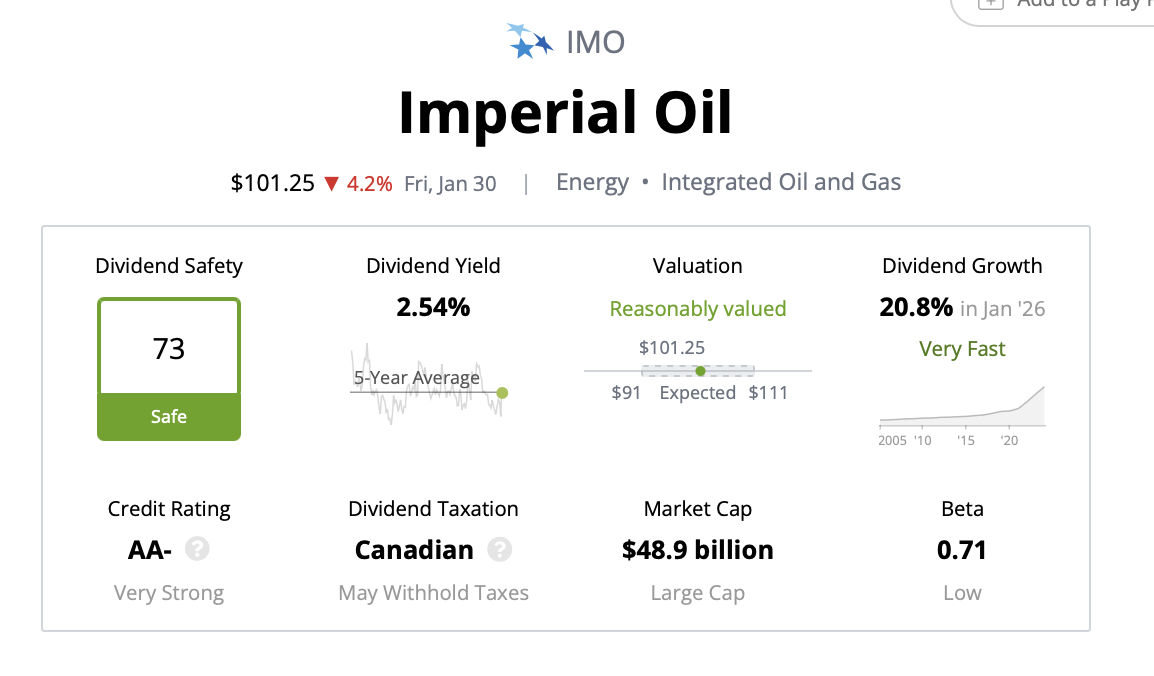Click the 2.54% dividend yield value
The image size is (1154, 676).
[433, 308]
